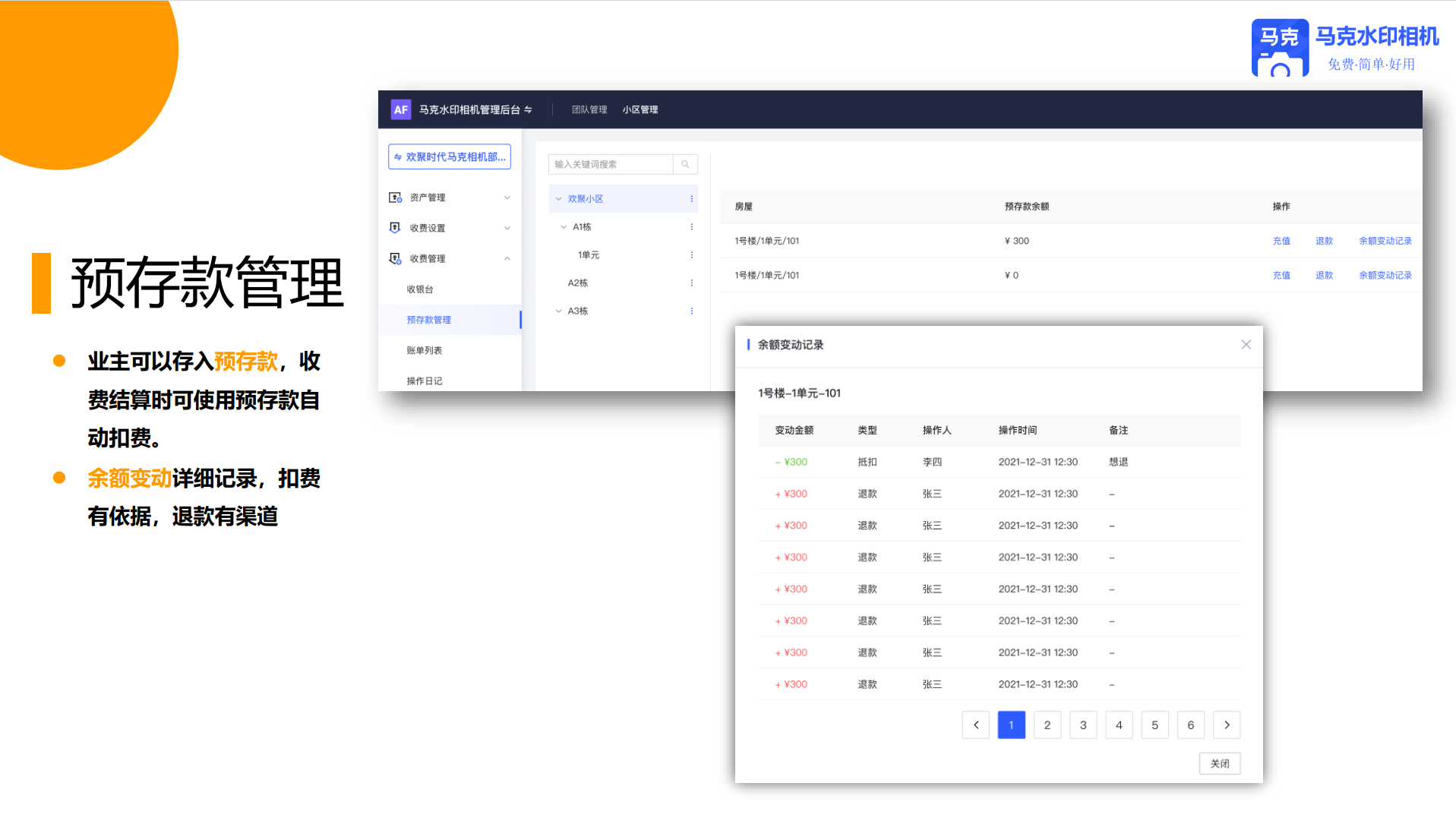This screenshot has height=818, width=1456.
Task: Go to the previous page of records
Action: (x=976, y=725)
